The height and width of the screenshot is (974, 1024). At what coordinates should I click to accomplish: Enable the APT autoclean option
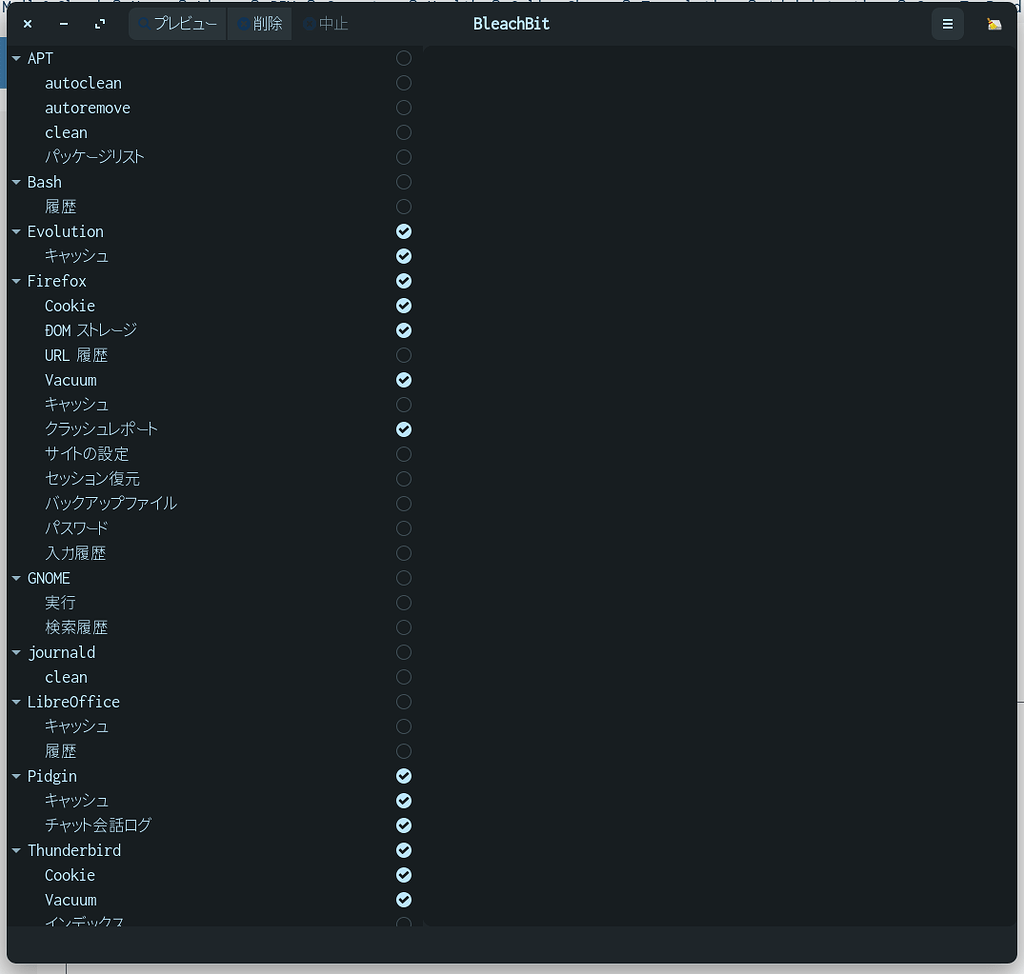pos(404,83)
